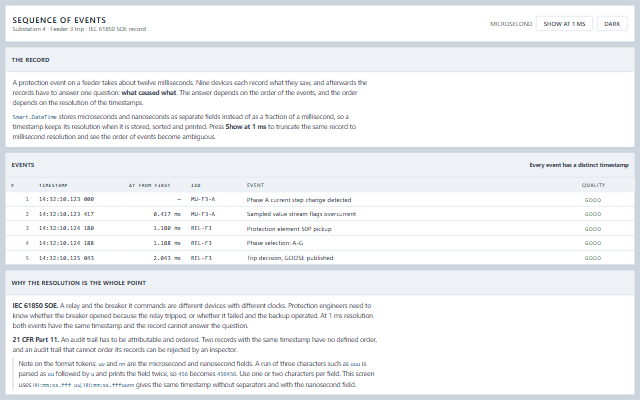The height and width of the screenshot is (400, 640).
Task: Click the IED column header
Action: 196,185
